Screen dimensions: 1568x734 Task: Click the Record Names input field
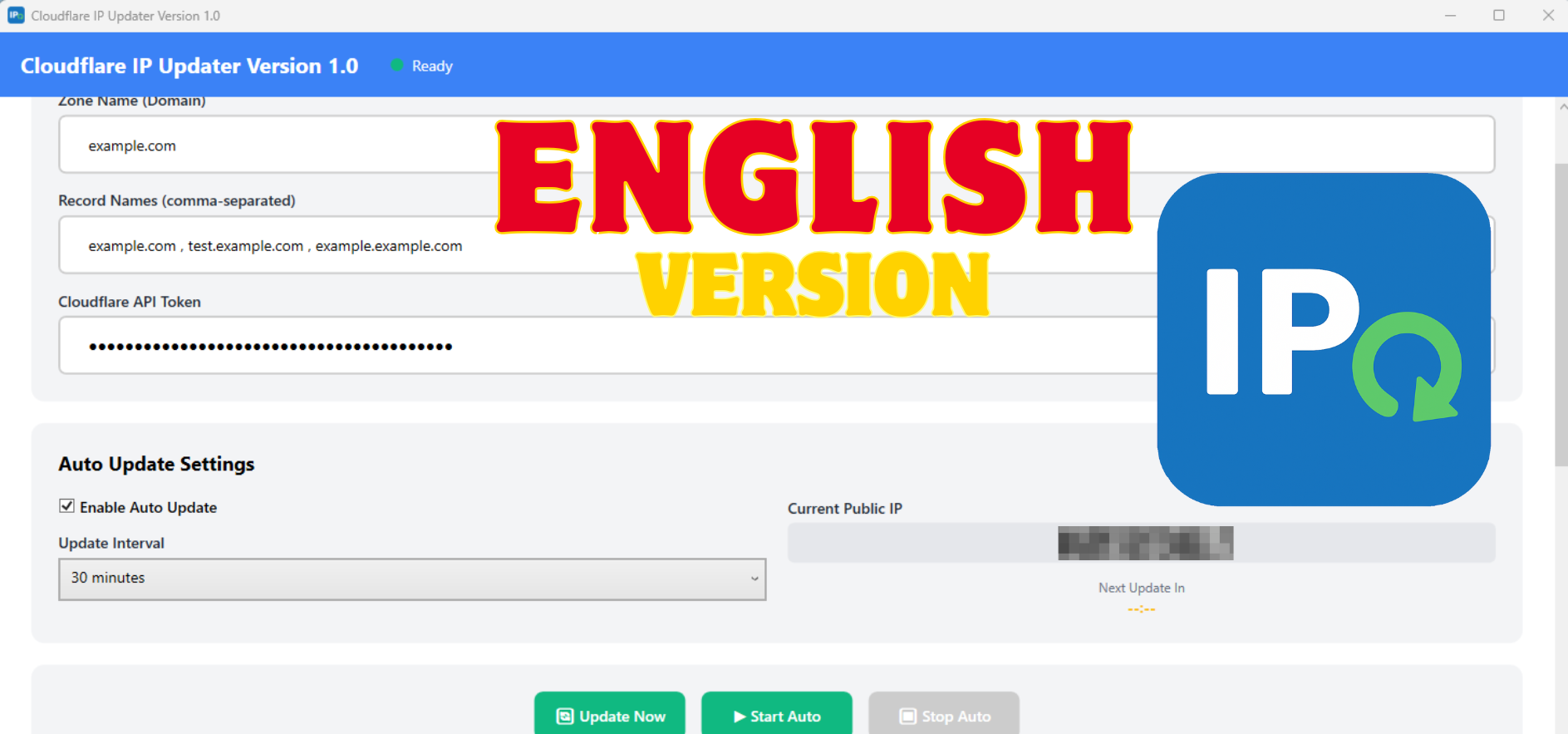[776, 245]
